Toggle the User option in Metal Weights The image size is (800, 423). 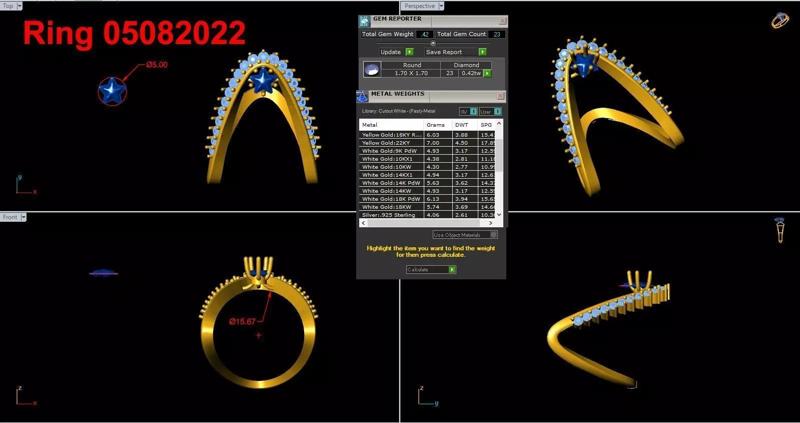click(490, 111)
